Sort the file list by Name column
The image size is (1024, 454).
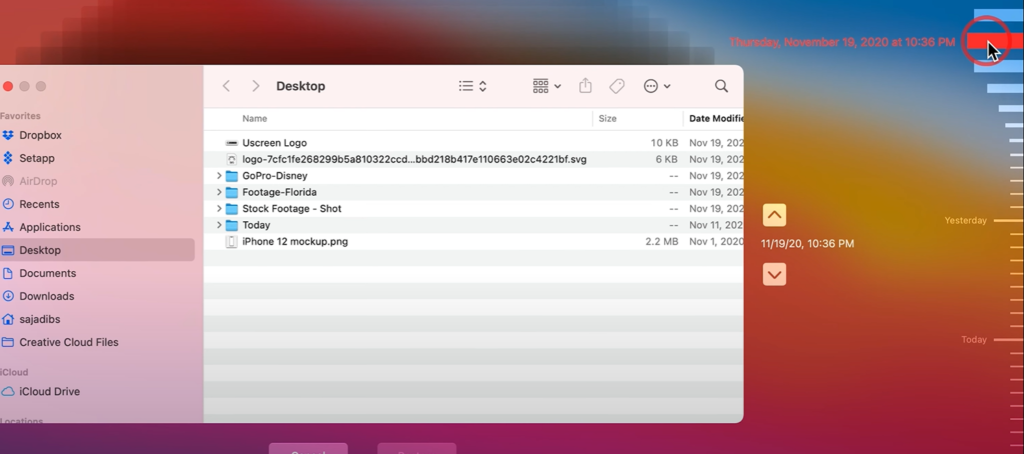255,118
